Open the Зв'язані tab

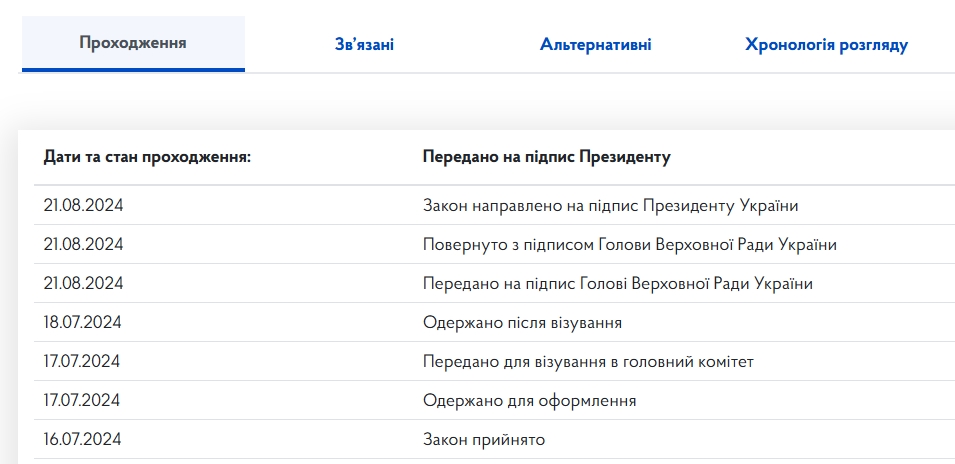click(x=364, y=44)
